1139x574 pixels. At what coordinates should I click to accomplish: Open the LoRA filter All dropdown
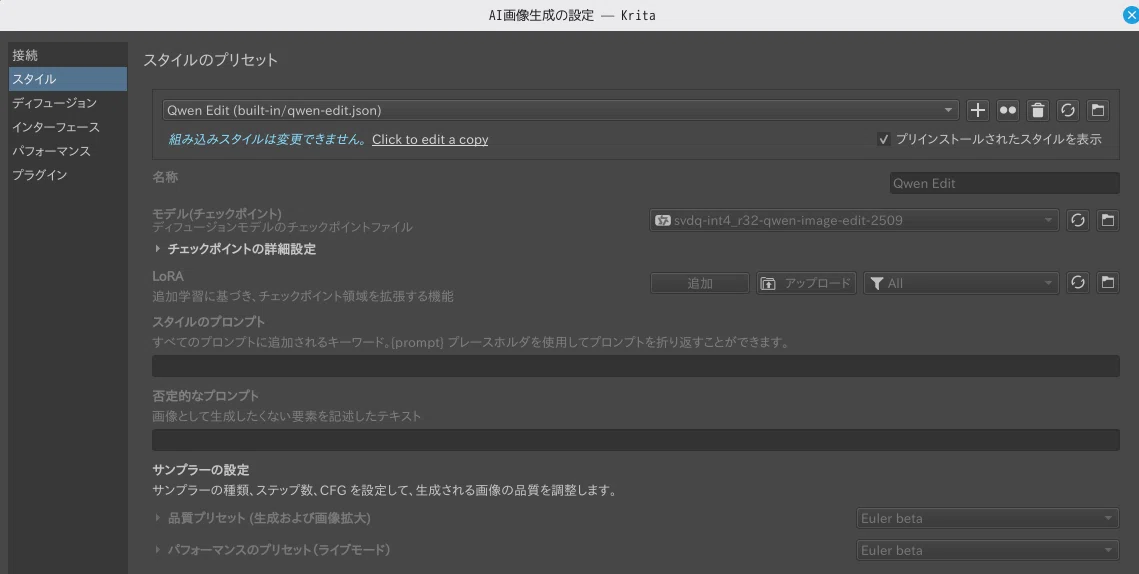pos(961,283)
